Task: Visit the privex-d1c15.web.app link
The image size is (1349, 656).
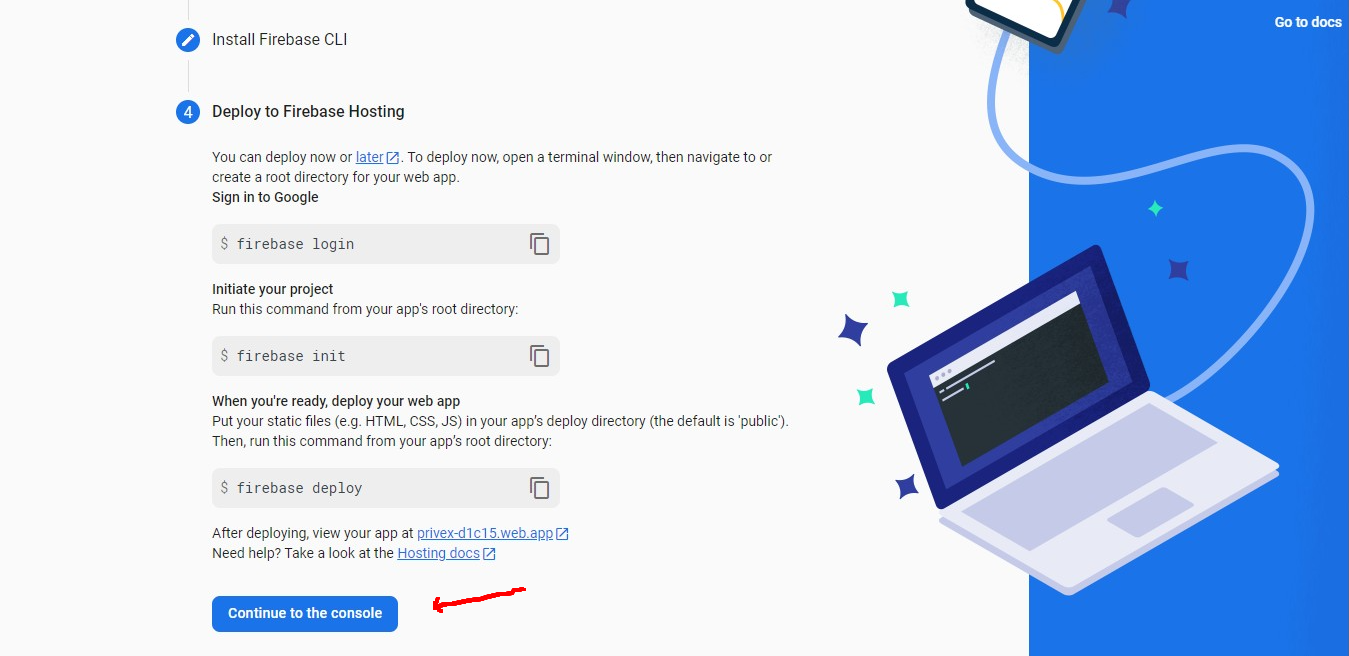Action: (485, 533)
